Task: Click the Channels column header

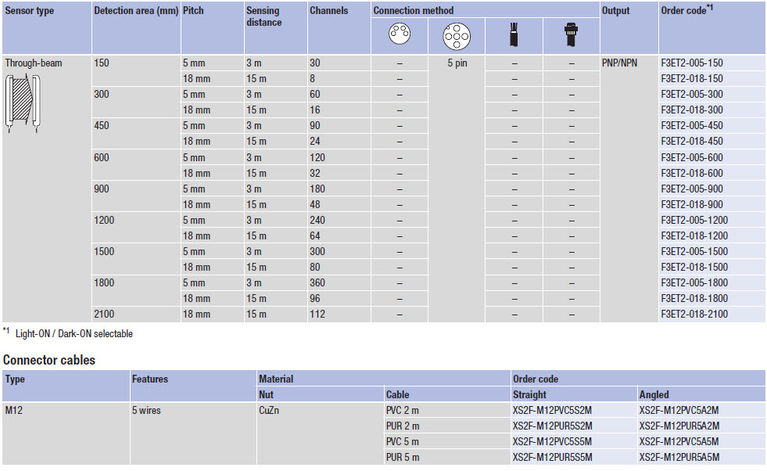Action: pyautogui.click(x=330, y=9)
